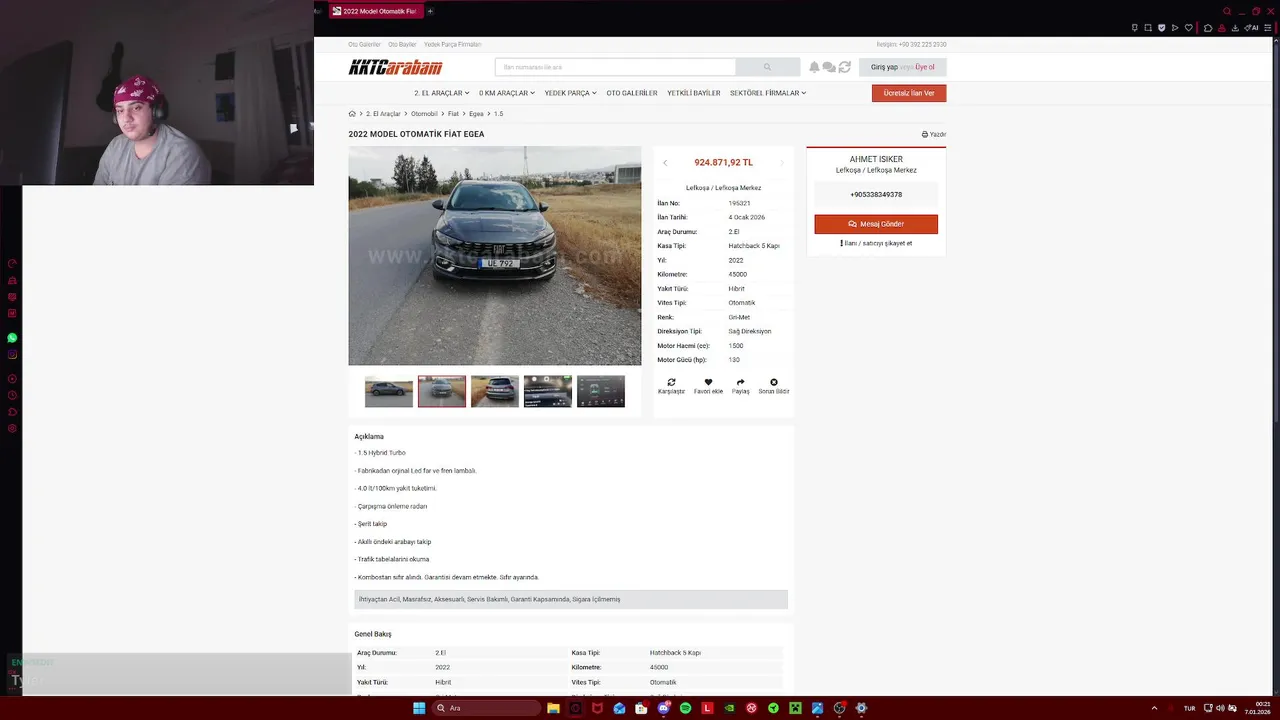The image size is (1280, 720).
Task: Add listing to favorites with Favori ekle
Action: (708, 386)
